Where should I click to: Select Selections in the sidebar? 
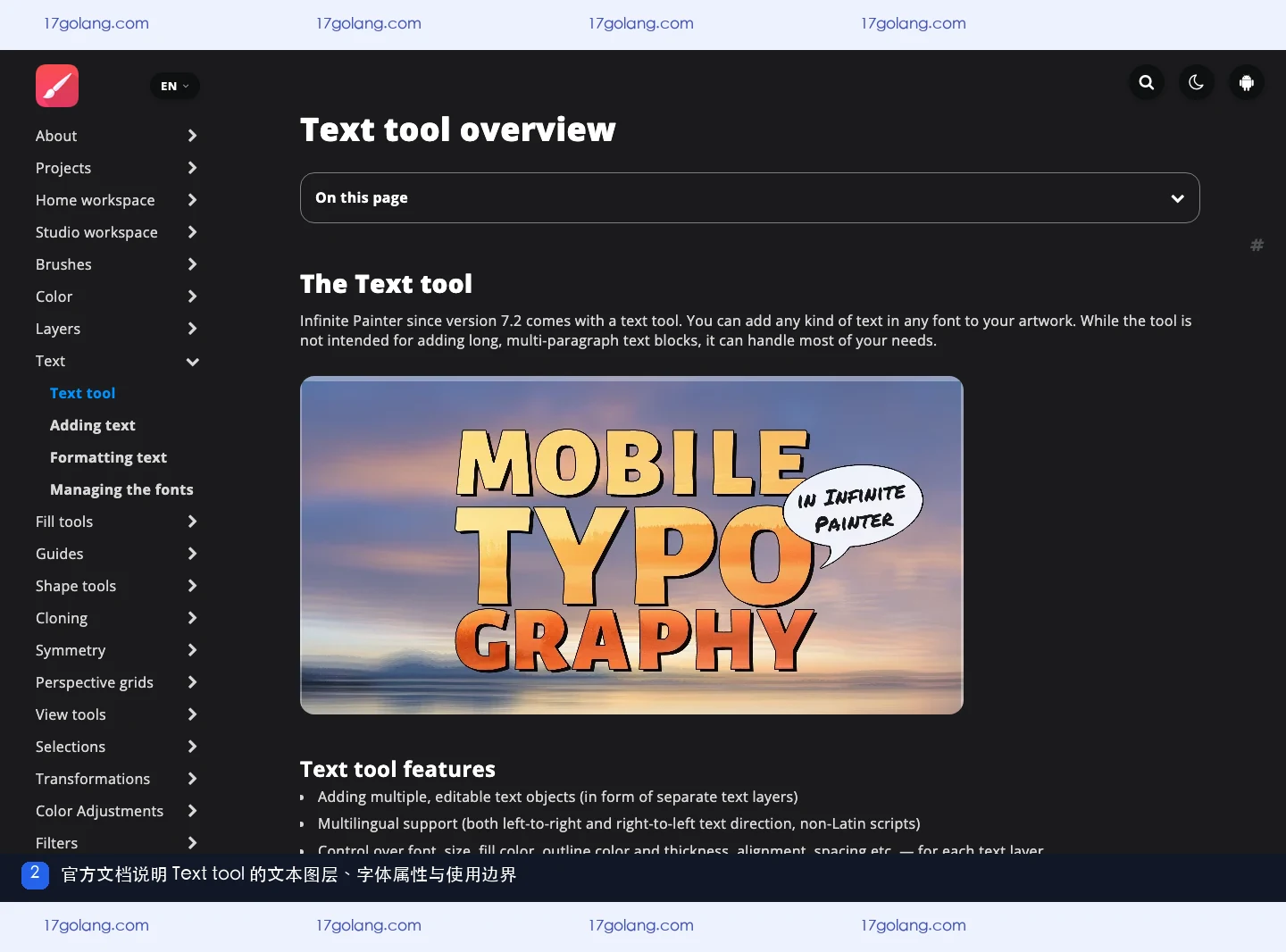point(71,747)
